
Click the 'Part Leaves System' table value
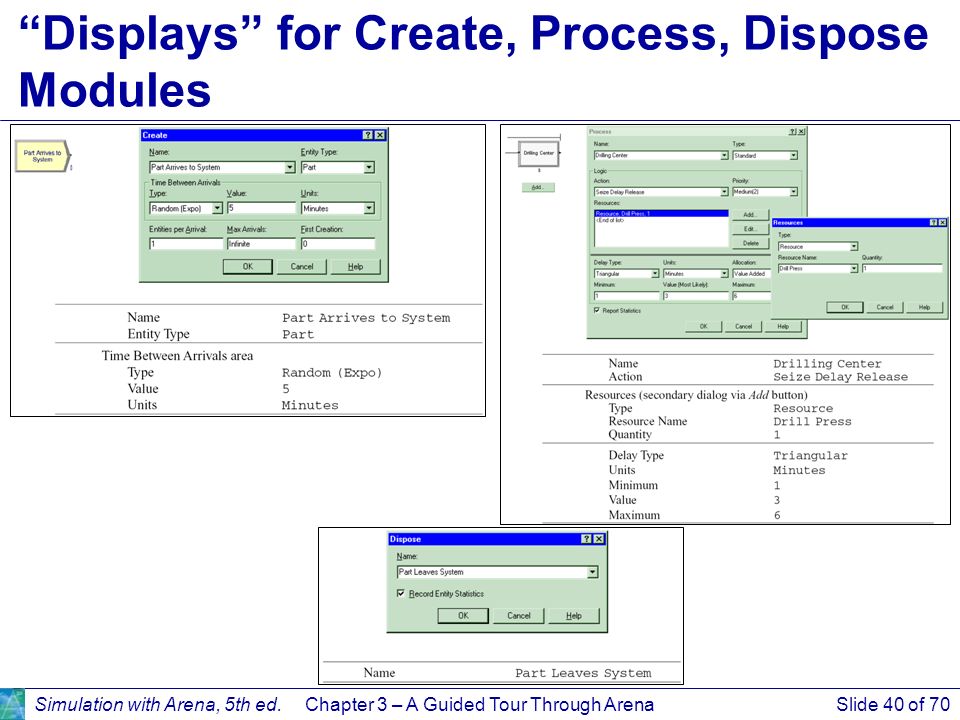(583, 673)
